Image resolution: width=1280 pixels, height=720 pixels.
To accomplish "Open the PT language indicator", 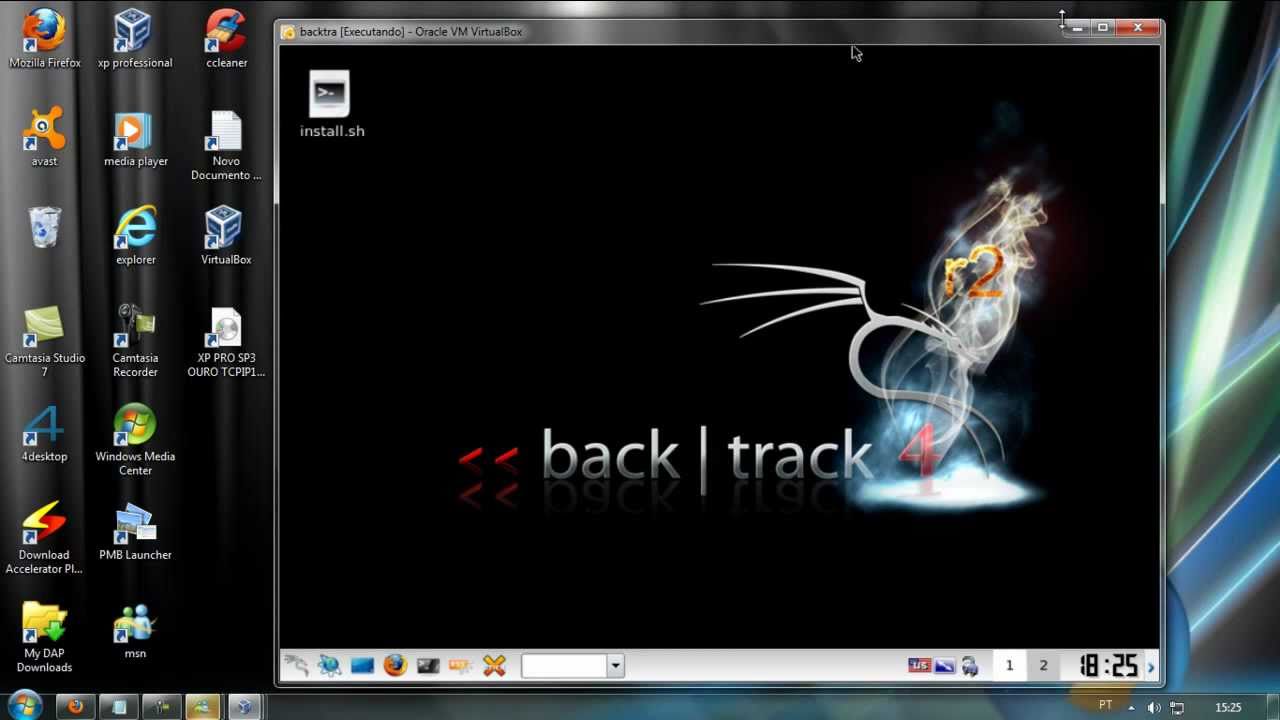I will coord(1105,706).
